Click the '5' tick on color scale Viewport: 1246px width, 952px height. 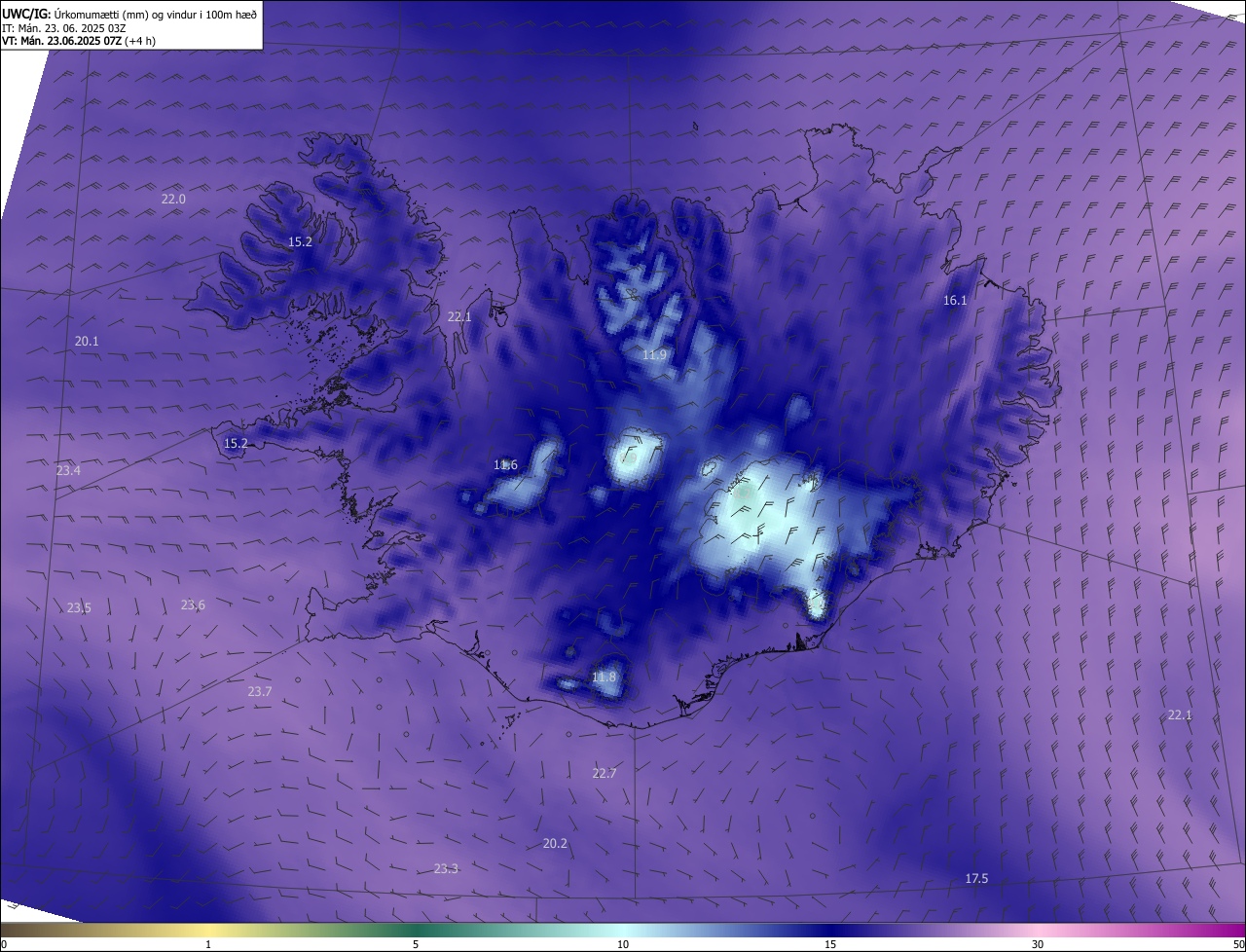(x=416, y=944)
